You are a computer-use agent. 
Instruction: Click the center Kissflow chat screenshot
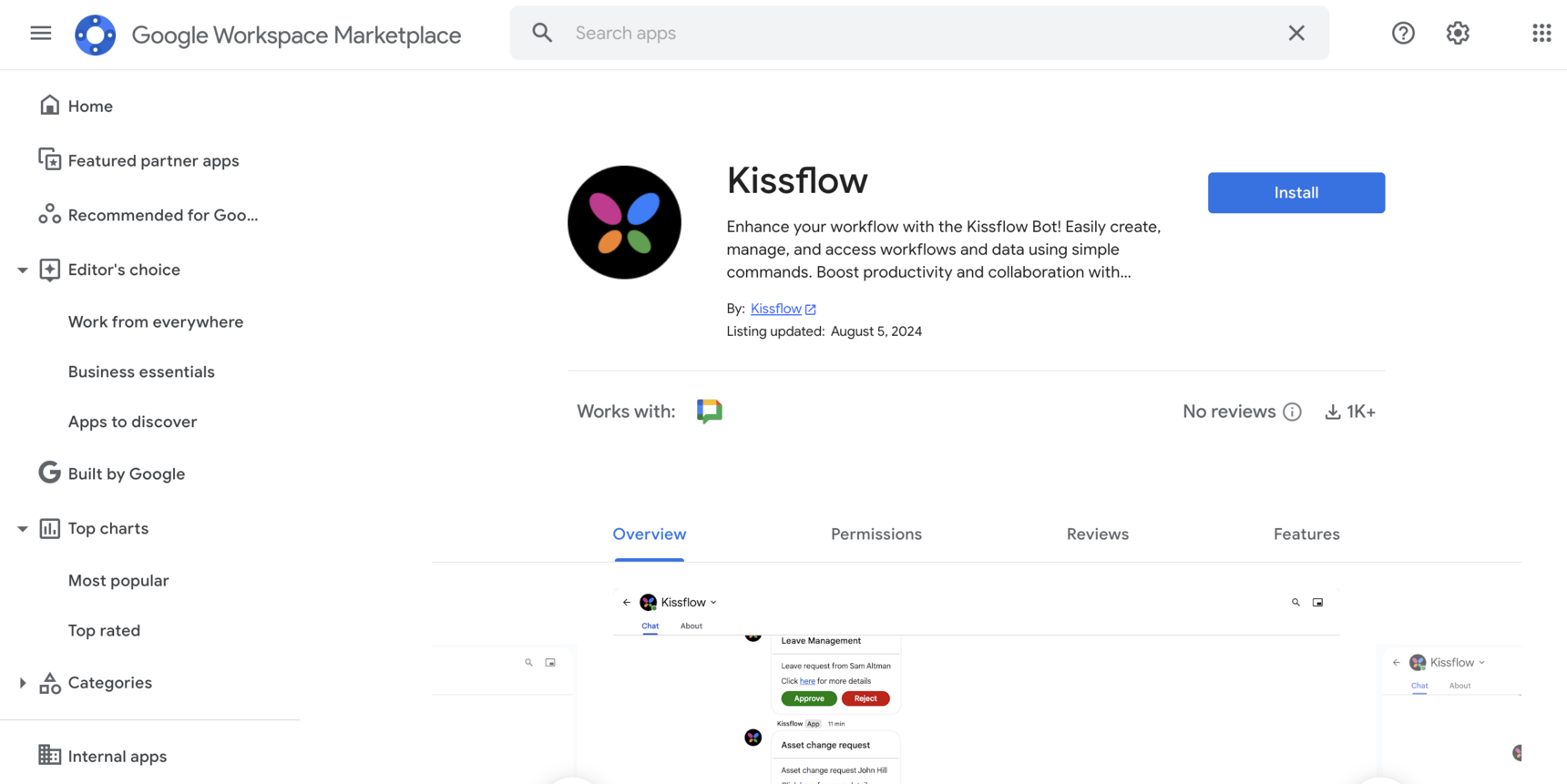977,687
